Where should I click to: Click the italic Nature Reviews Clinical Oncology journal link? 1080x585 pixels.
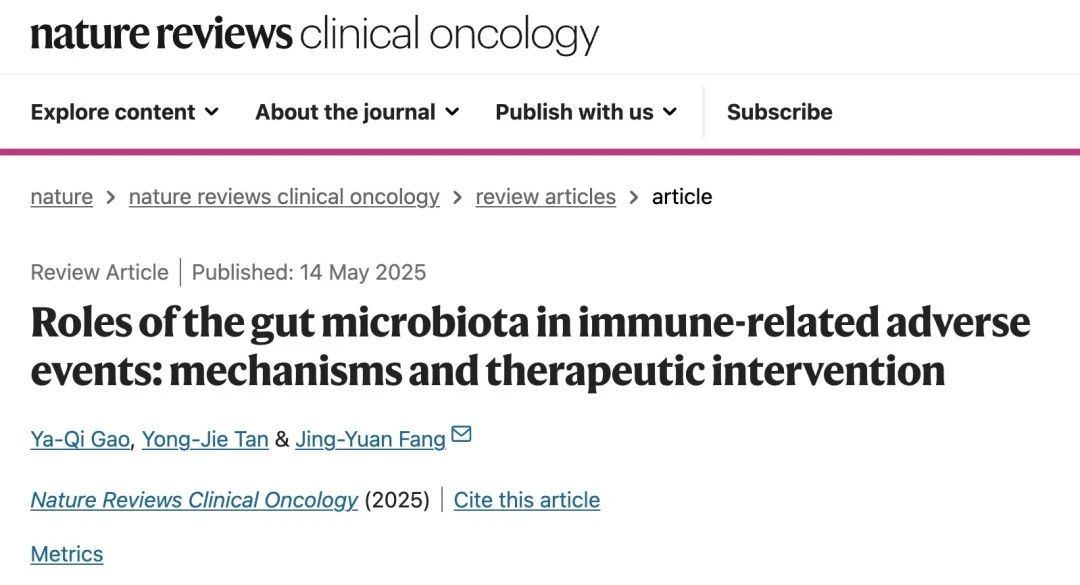pyautogui.click(x=194, y=500)
